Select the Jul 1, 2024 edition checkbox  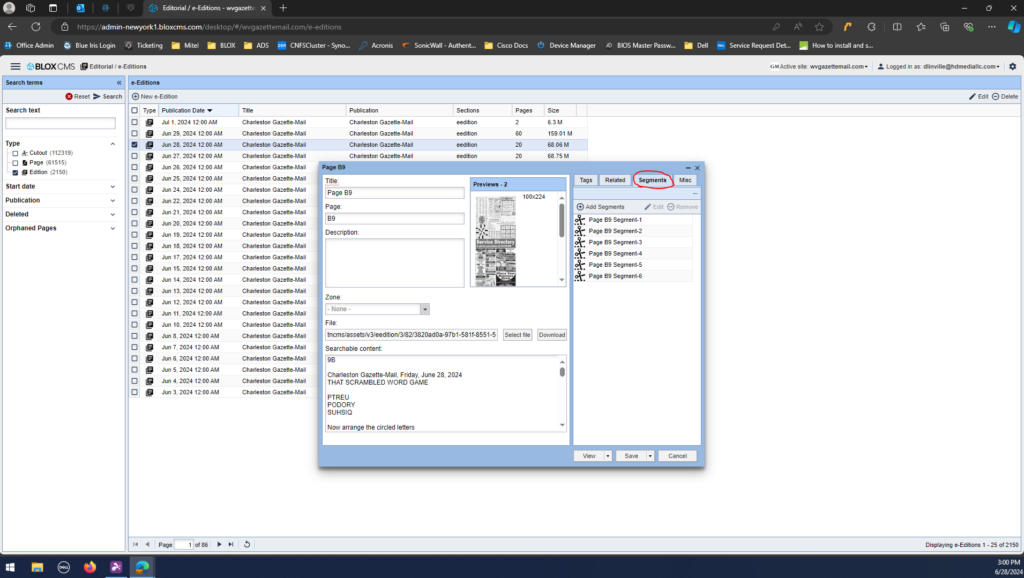(x=135, y=121)
